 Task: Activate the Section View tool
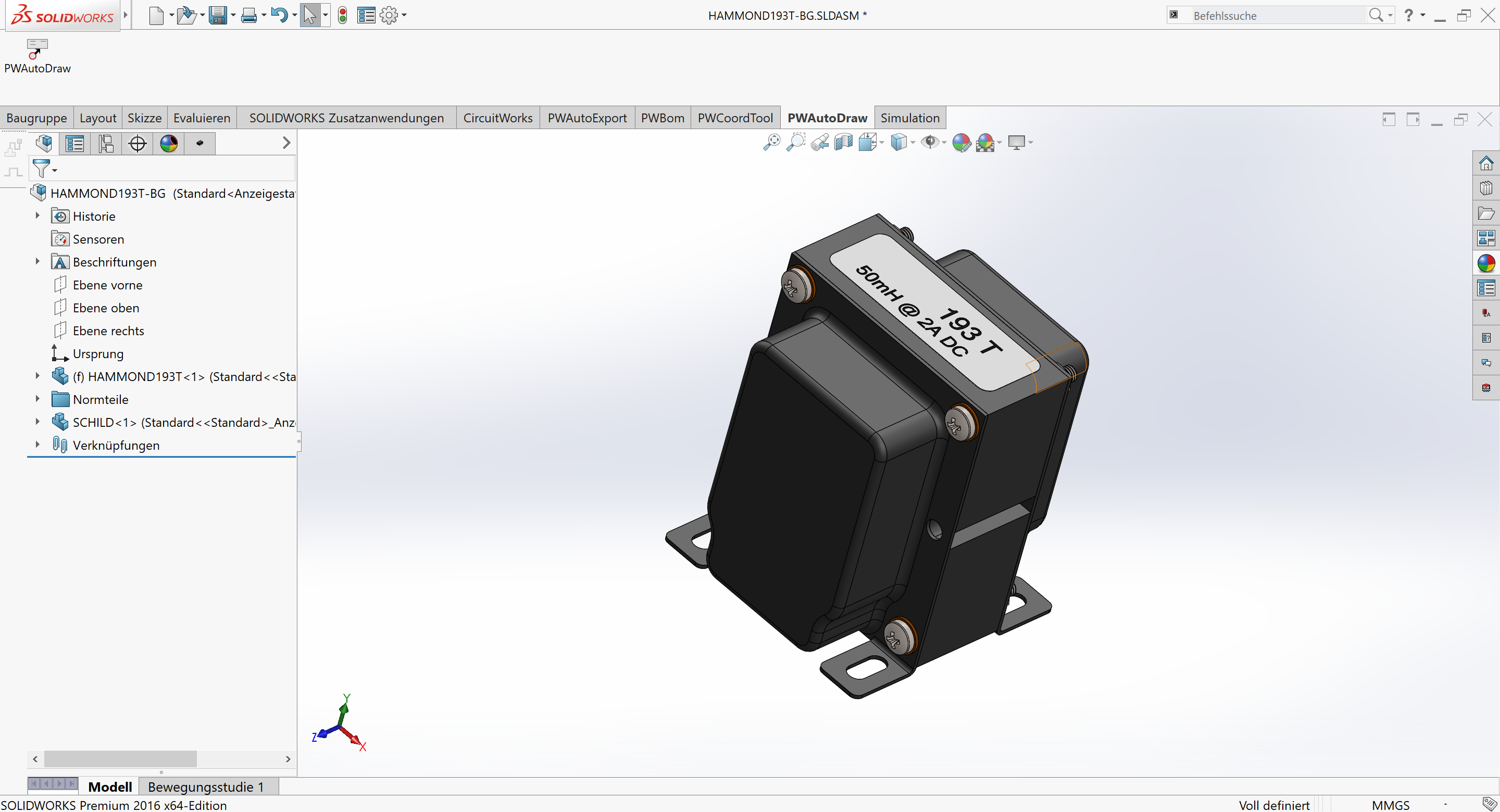844,143
